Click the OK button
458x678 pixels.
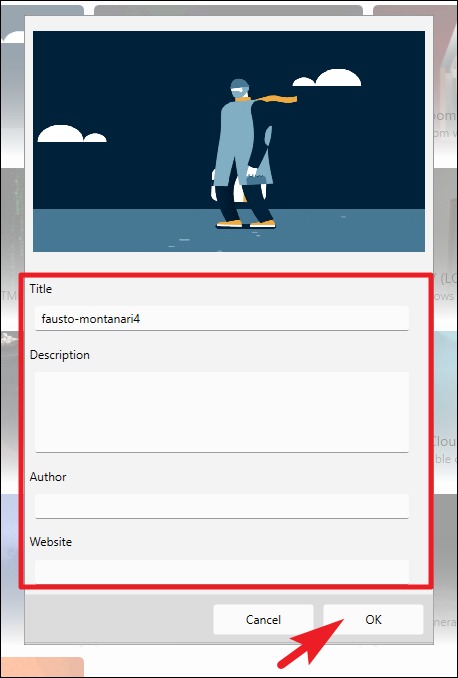(x=373, y=619)
